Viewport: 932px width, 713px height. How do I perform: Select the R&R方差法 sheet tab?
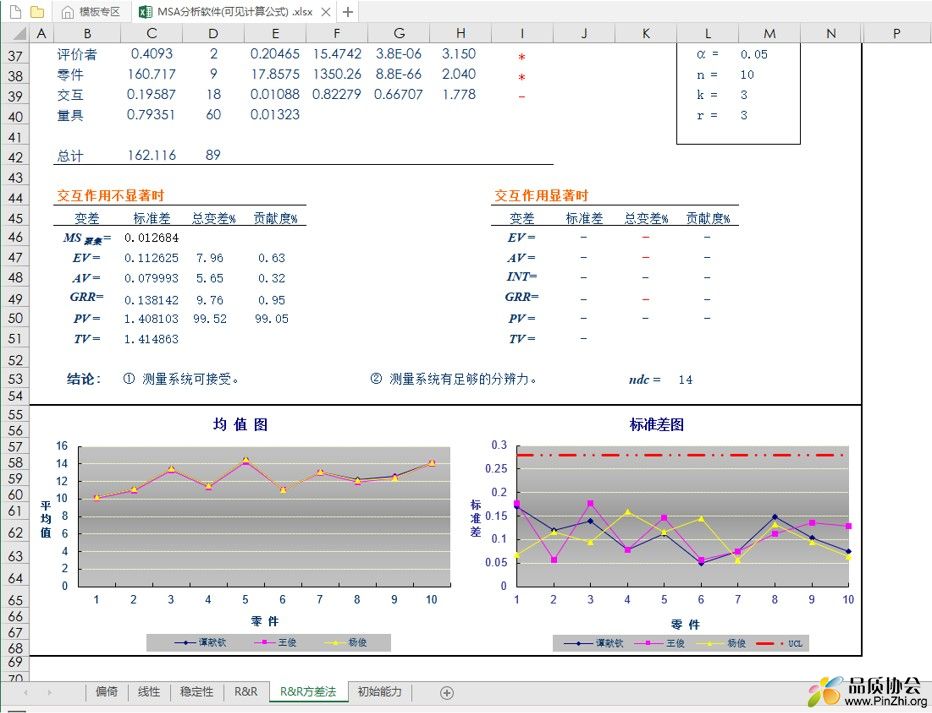click(308, 692)
